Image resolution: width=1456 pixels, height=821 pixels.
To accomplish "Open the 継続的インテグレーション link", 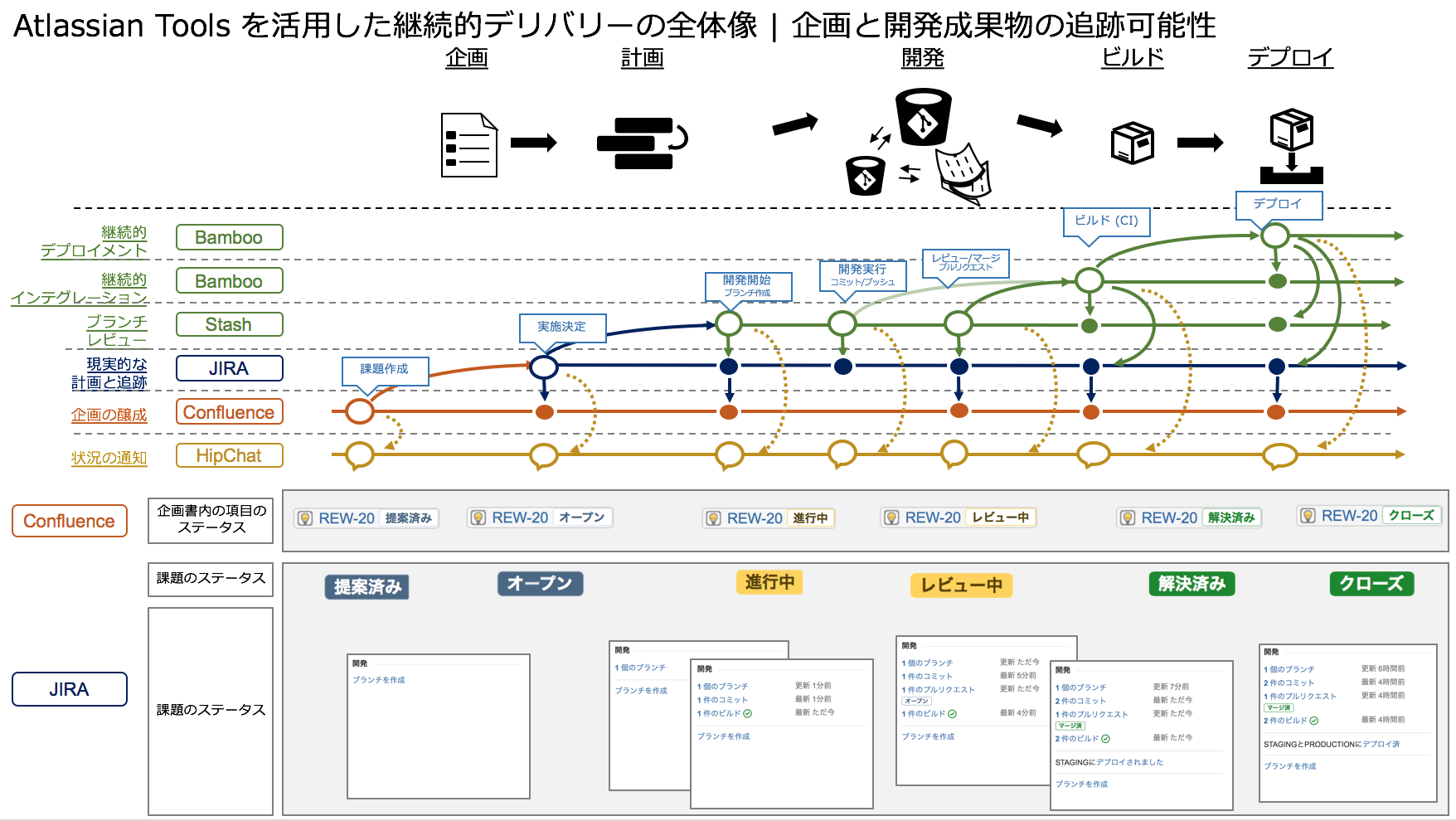I will click(80, 289).
